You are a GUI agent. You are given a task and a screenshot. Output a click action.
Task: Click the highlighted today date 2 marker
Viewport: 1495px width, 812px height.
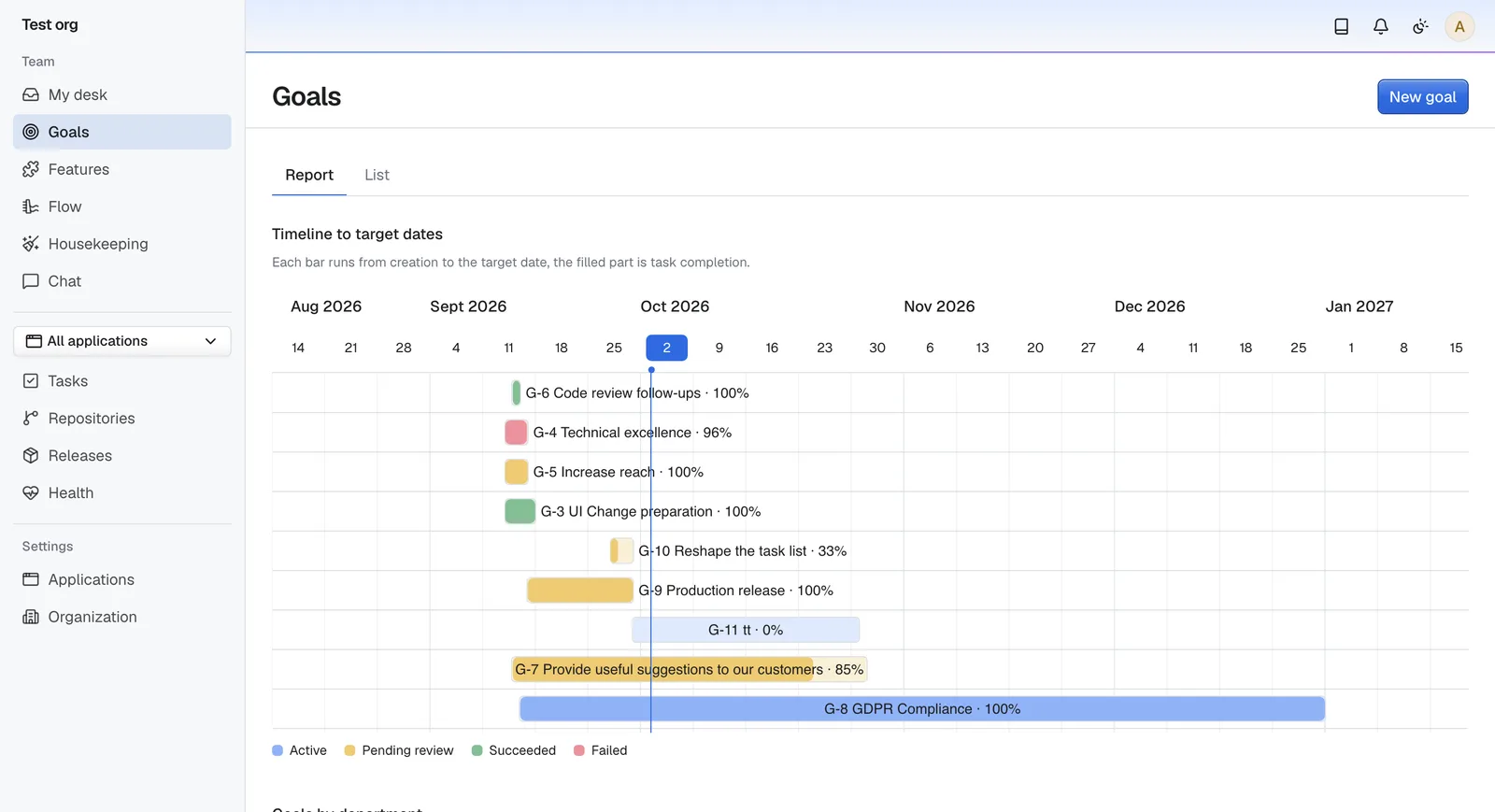tap(666, 348)
